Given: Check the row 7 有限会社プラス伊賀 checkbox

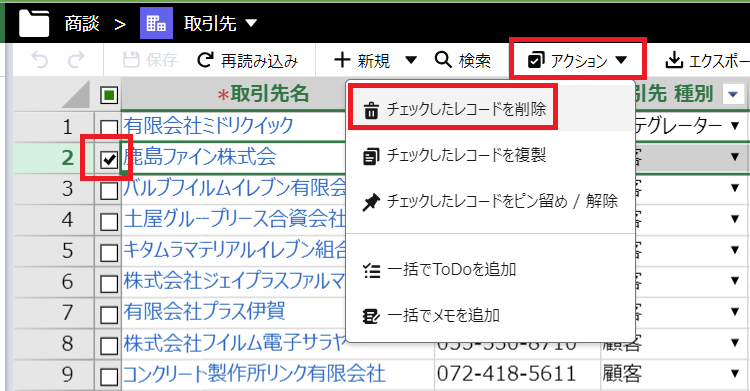Looking at the screenshot, I should pyautogui.click(x=109, y=315).
